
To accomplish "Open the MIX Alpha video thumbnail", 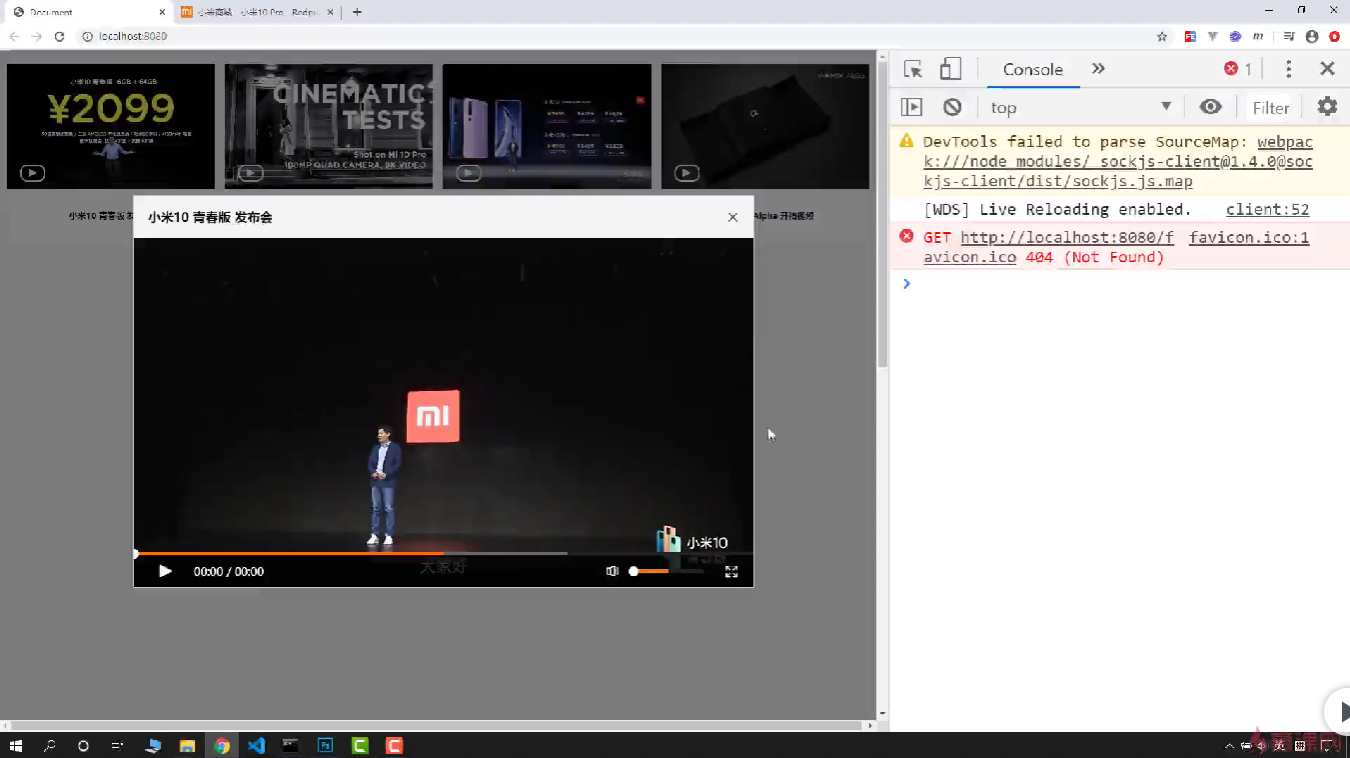I will point(765,126).
